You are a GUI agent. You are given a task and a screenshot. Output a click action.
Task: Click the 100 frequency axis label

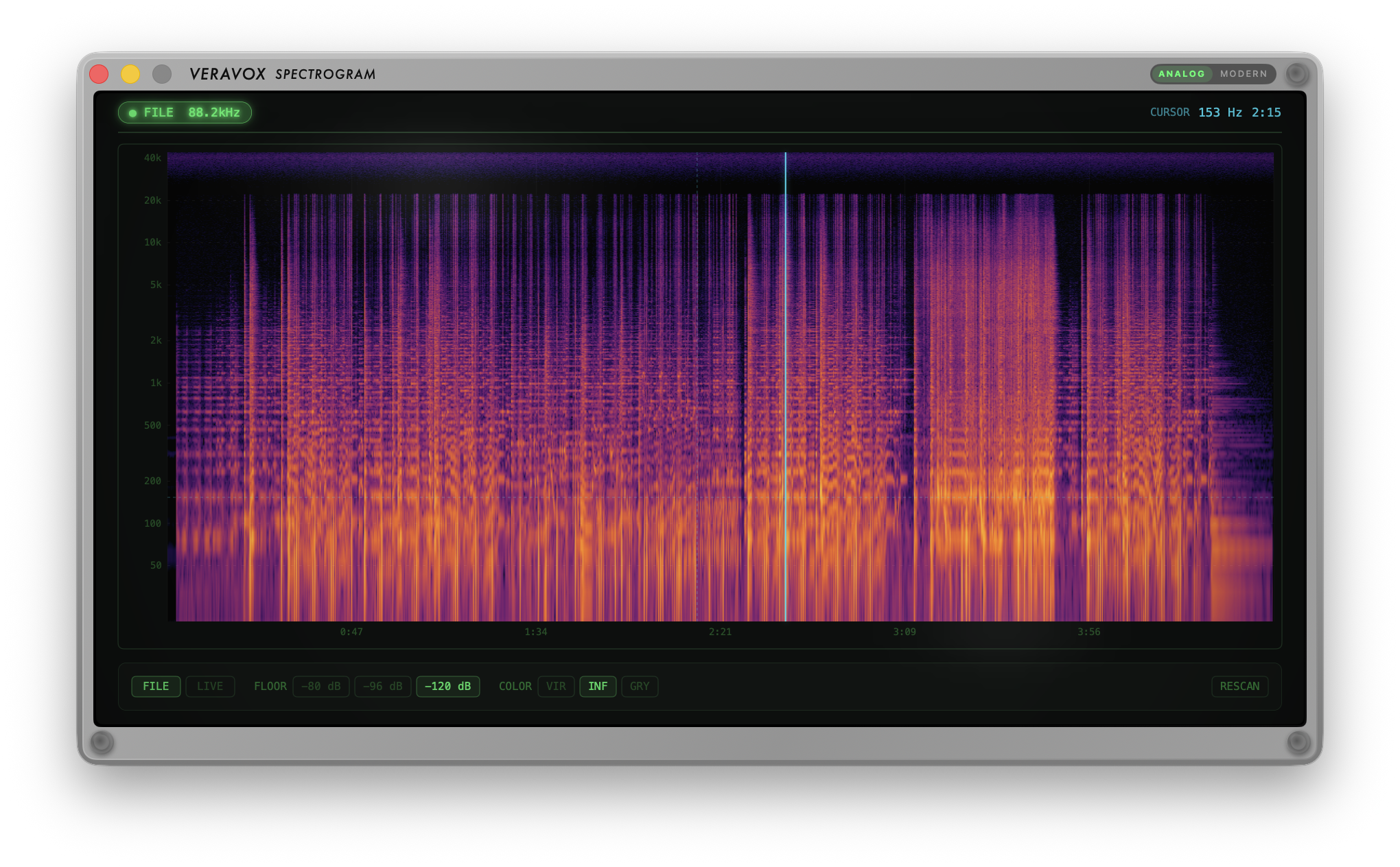coord(152,523)
